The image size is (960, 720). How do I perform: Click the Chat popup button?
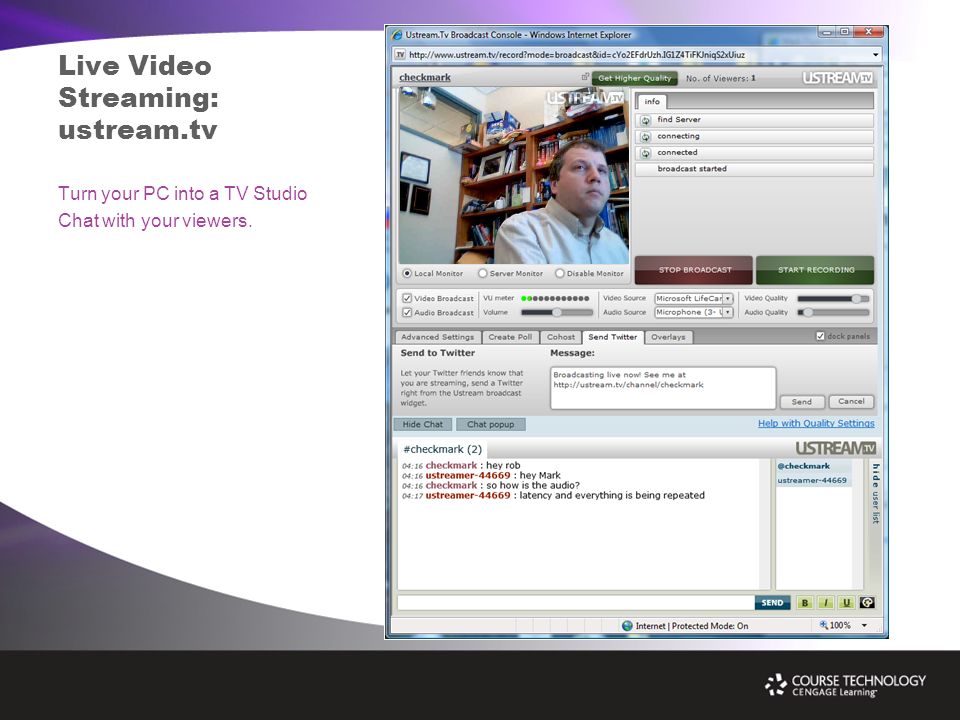(x=490, y=424)
